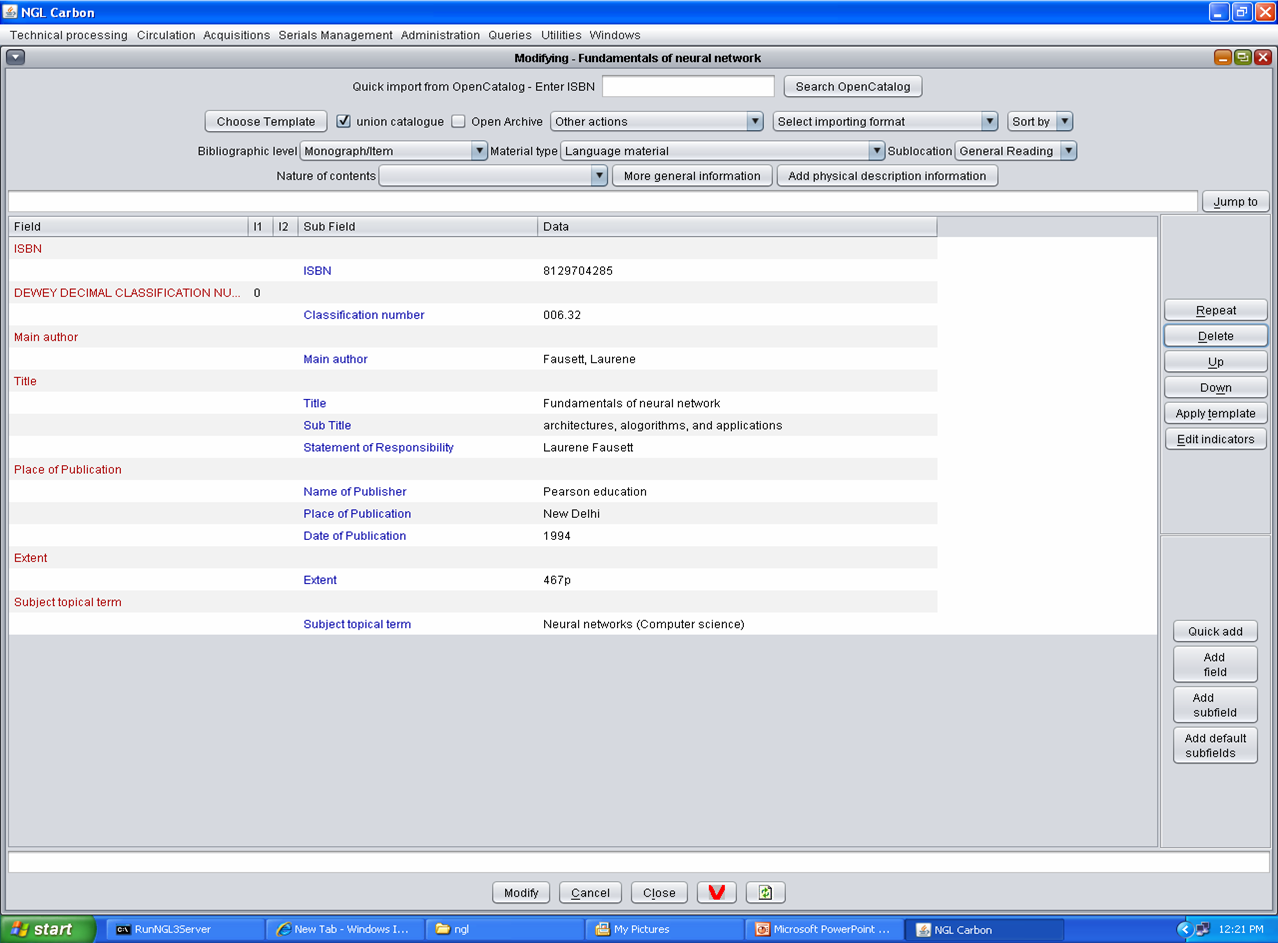Expand the Other actions dropdown
Image resolution: width=1278 pixels, height=943 pixels.
coord(657,121)
